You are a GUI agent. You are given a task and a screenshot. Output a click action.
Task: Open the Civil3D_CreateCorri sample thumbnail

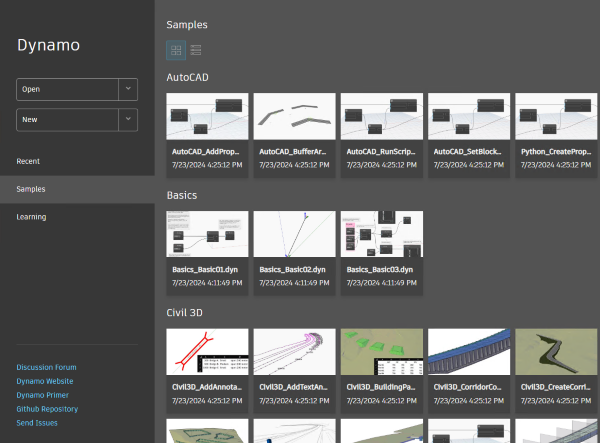(x=556, y=352)
